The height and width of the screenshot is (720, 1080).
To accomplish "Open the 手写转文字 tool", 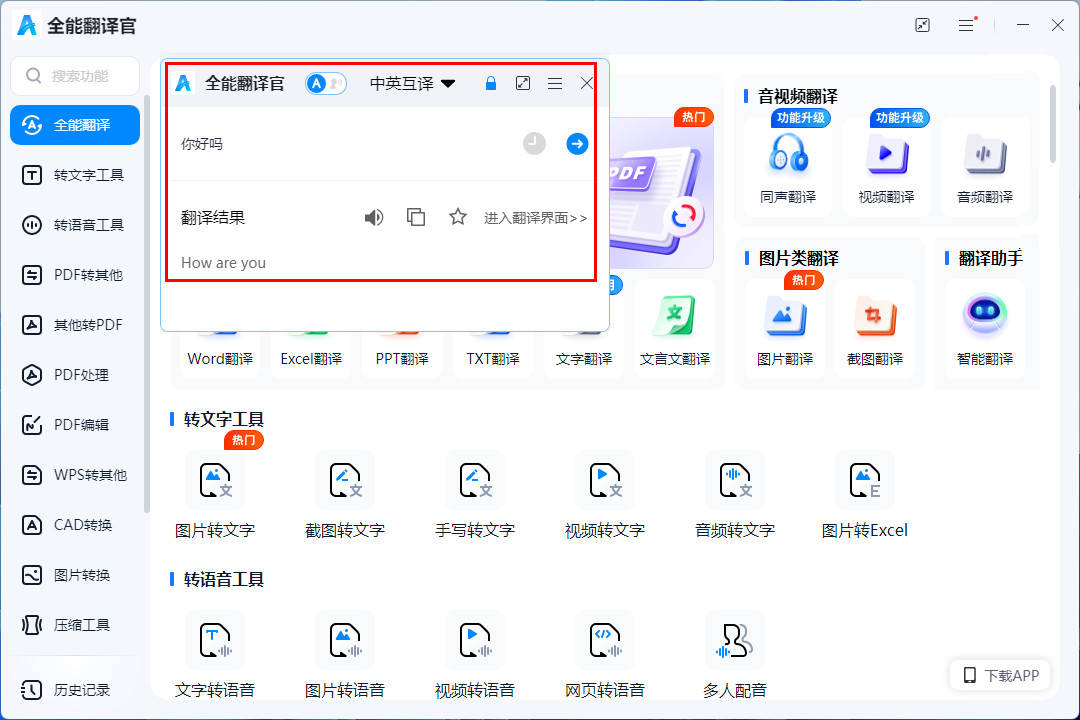I will 475,495.
